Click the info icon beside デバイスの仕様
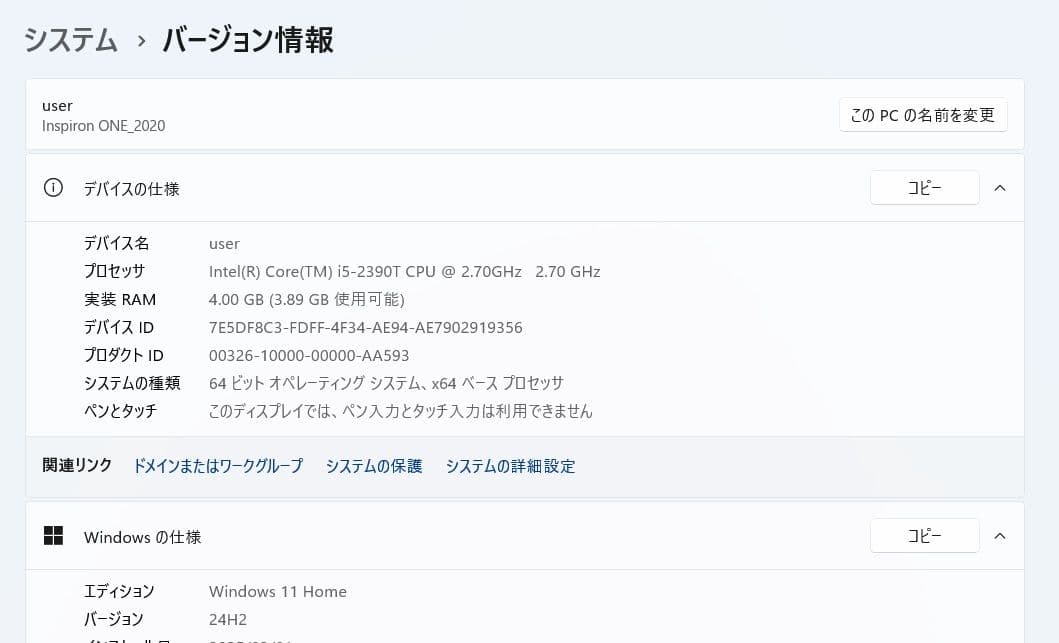 click(53, 188)
